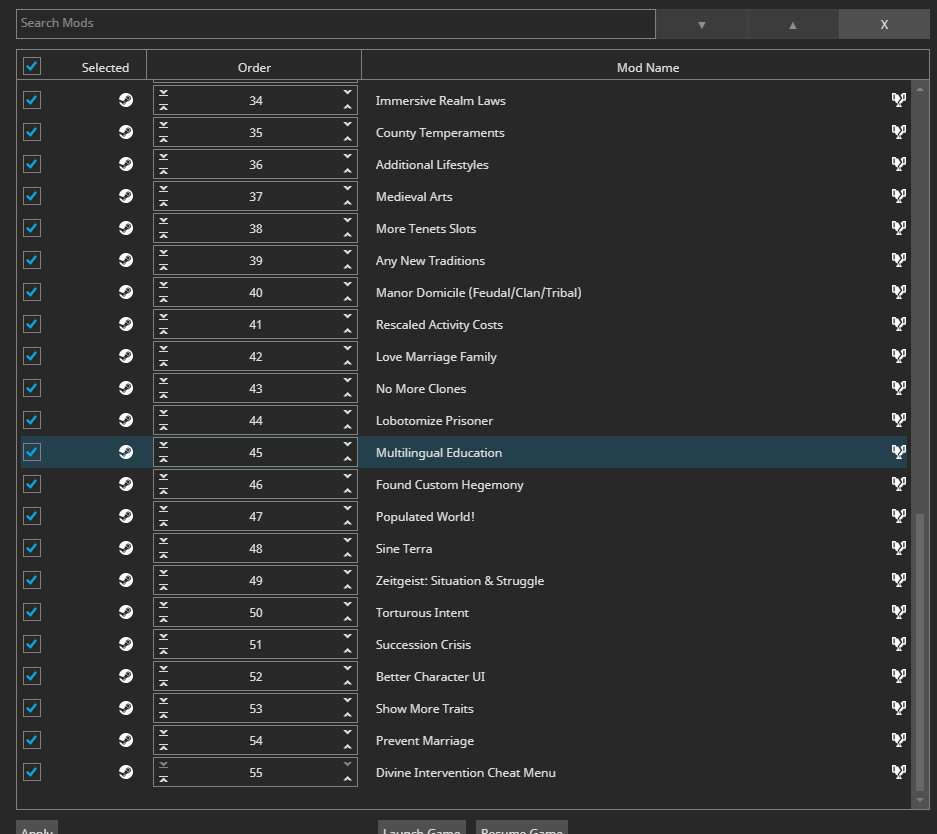This screenshot has height=834, width=937.
Task: Click the mod list scrollbar thumb
Action: pos(920,651)
